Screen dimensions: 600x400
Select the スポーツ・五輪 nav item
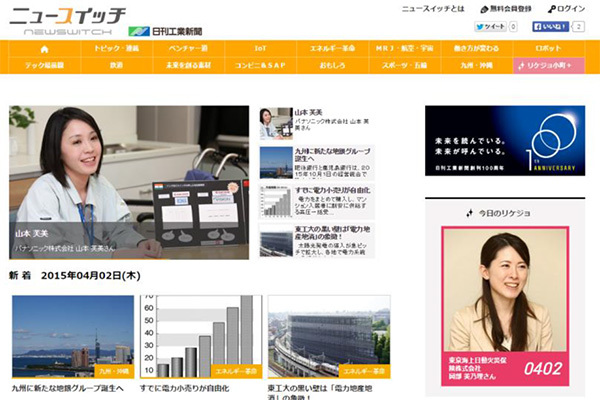click(x=404, y=65)
